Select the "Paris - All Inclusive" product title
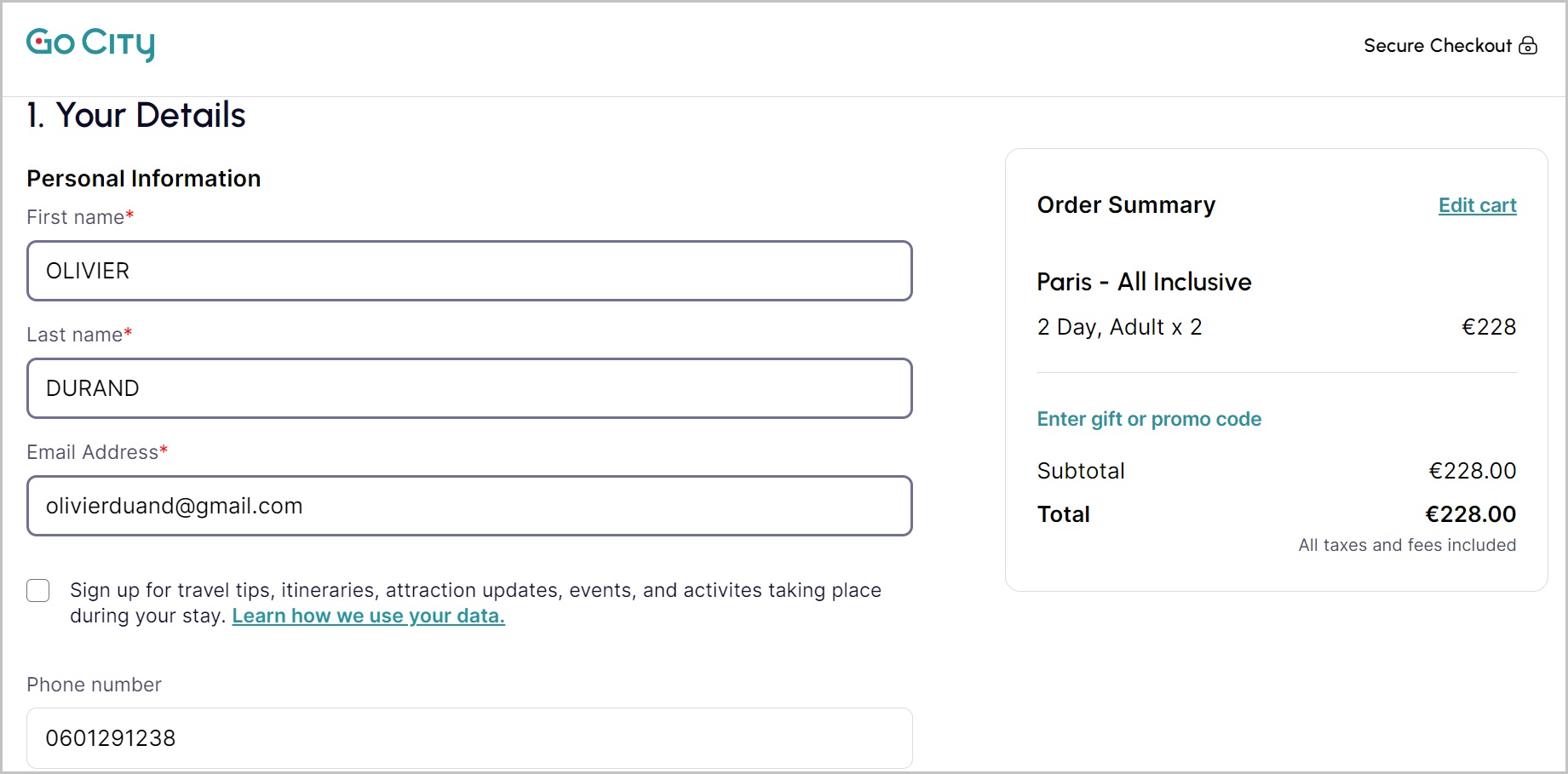1568x774 pixels. 1144,282
